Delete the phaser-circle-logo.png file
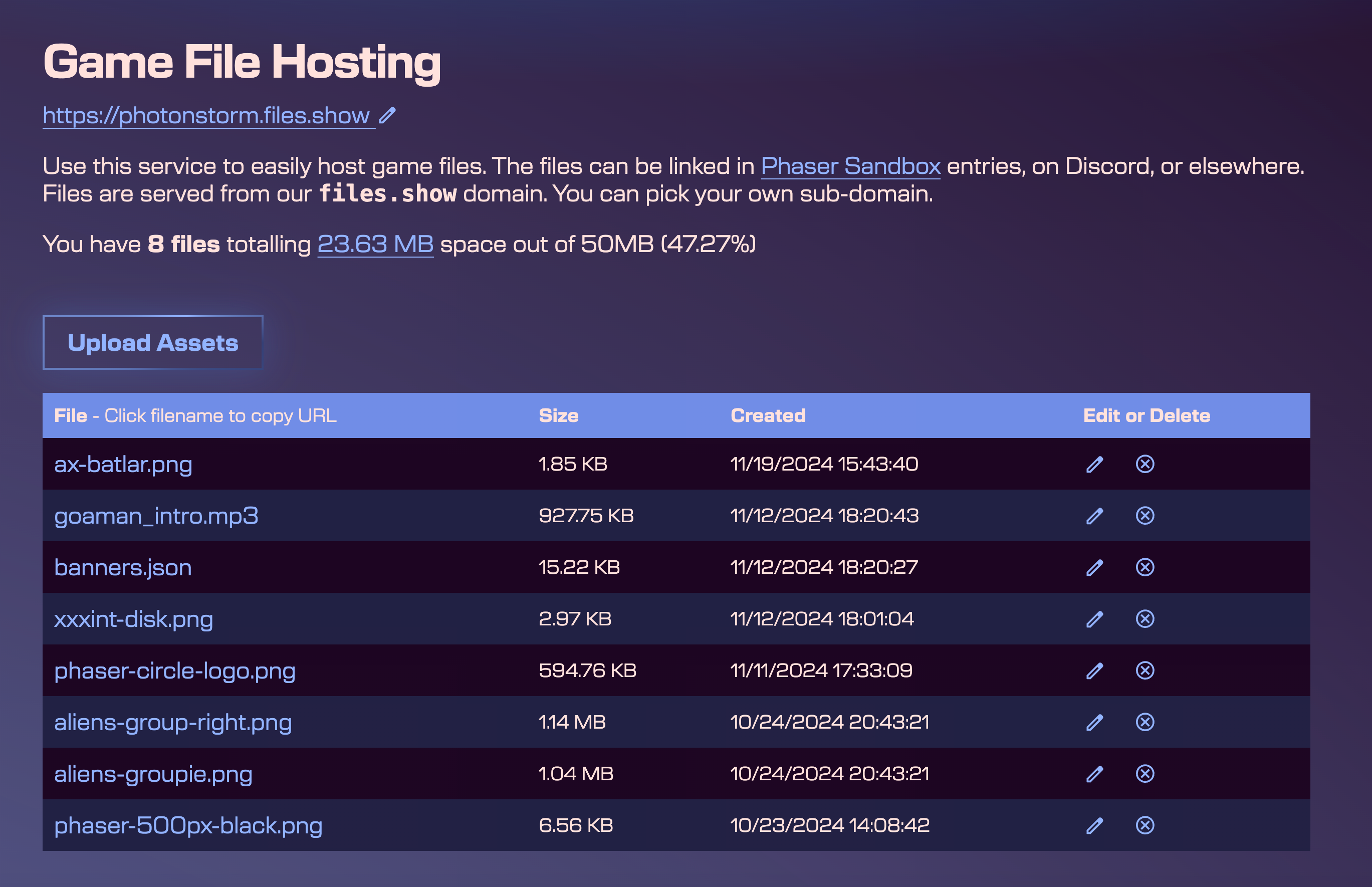This screenshot has width=1372, height=887. click(1145, 671)
